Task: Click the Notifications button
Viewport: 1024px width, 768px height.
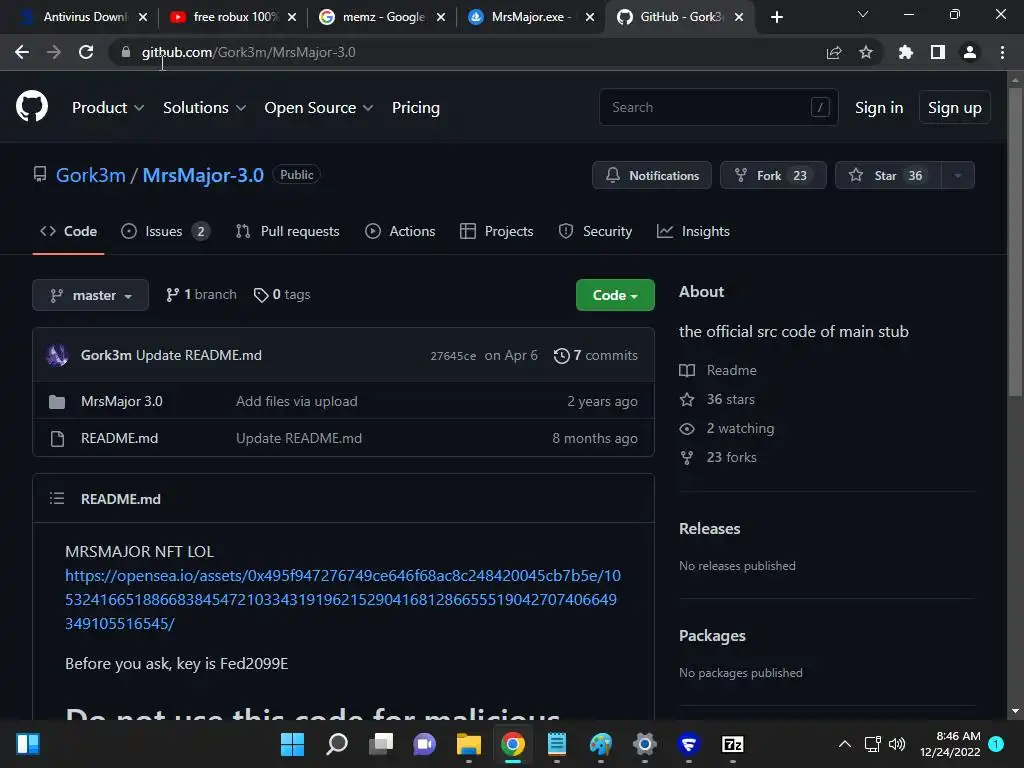Action: tap(652, 176)
